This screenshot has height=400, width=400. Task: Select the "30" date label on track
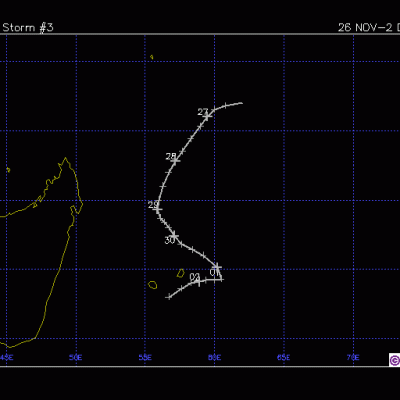(170, 240)
